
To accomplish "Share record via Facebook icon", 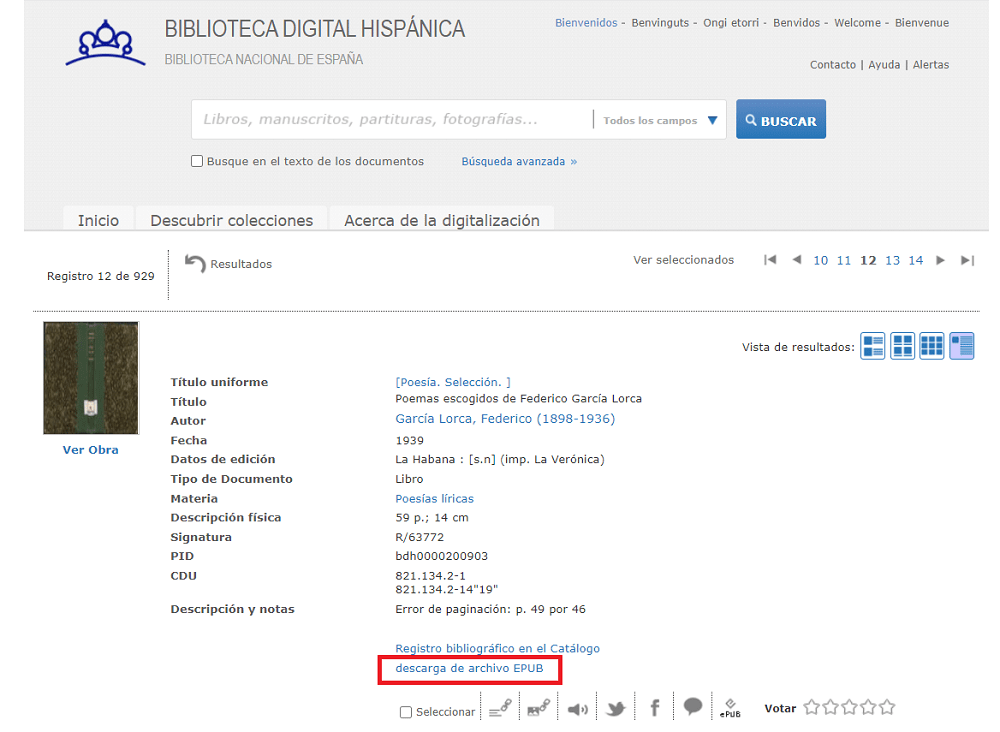I will (x=654, y=708).
